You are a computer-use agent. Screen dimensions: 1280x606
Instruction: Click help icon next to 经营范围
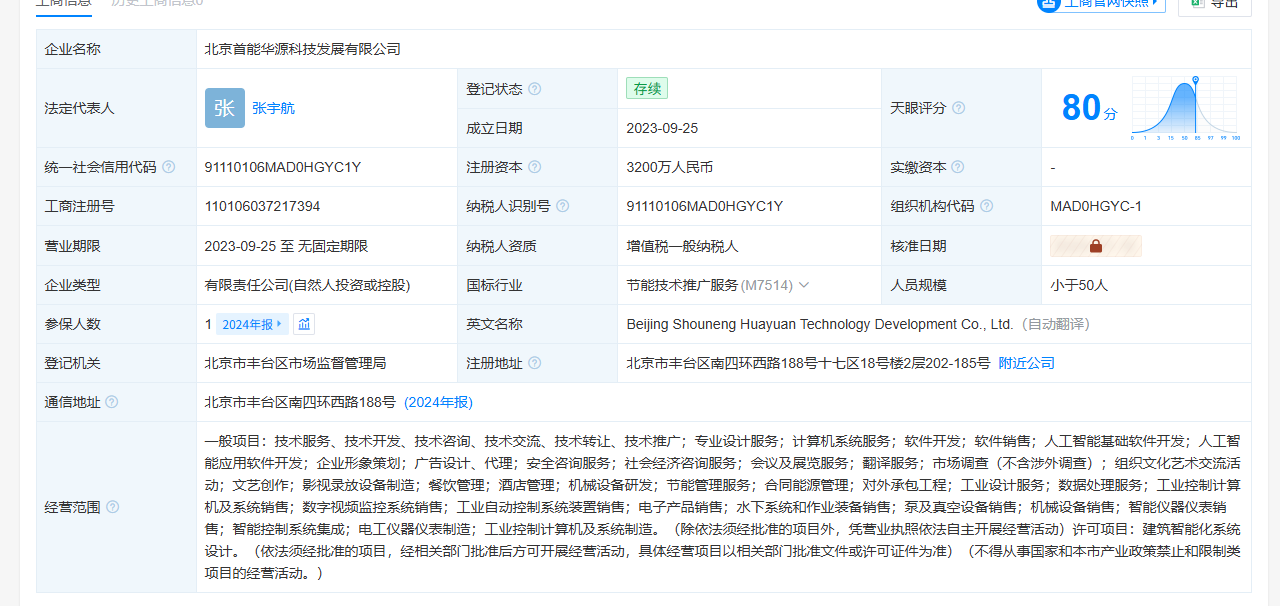[x=112, y=507]
